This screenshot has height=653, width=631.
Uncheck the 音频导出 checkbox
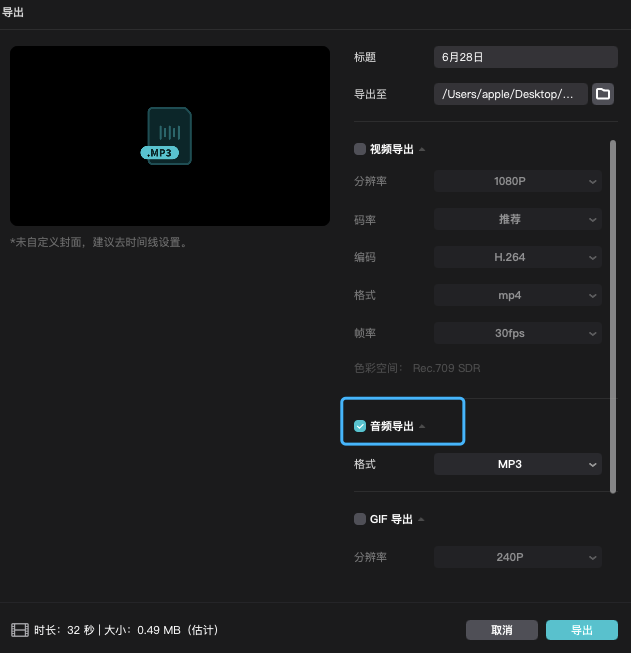pyautogui.click(x=360, y=426)
